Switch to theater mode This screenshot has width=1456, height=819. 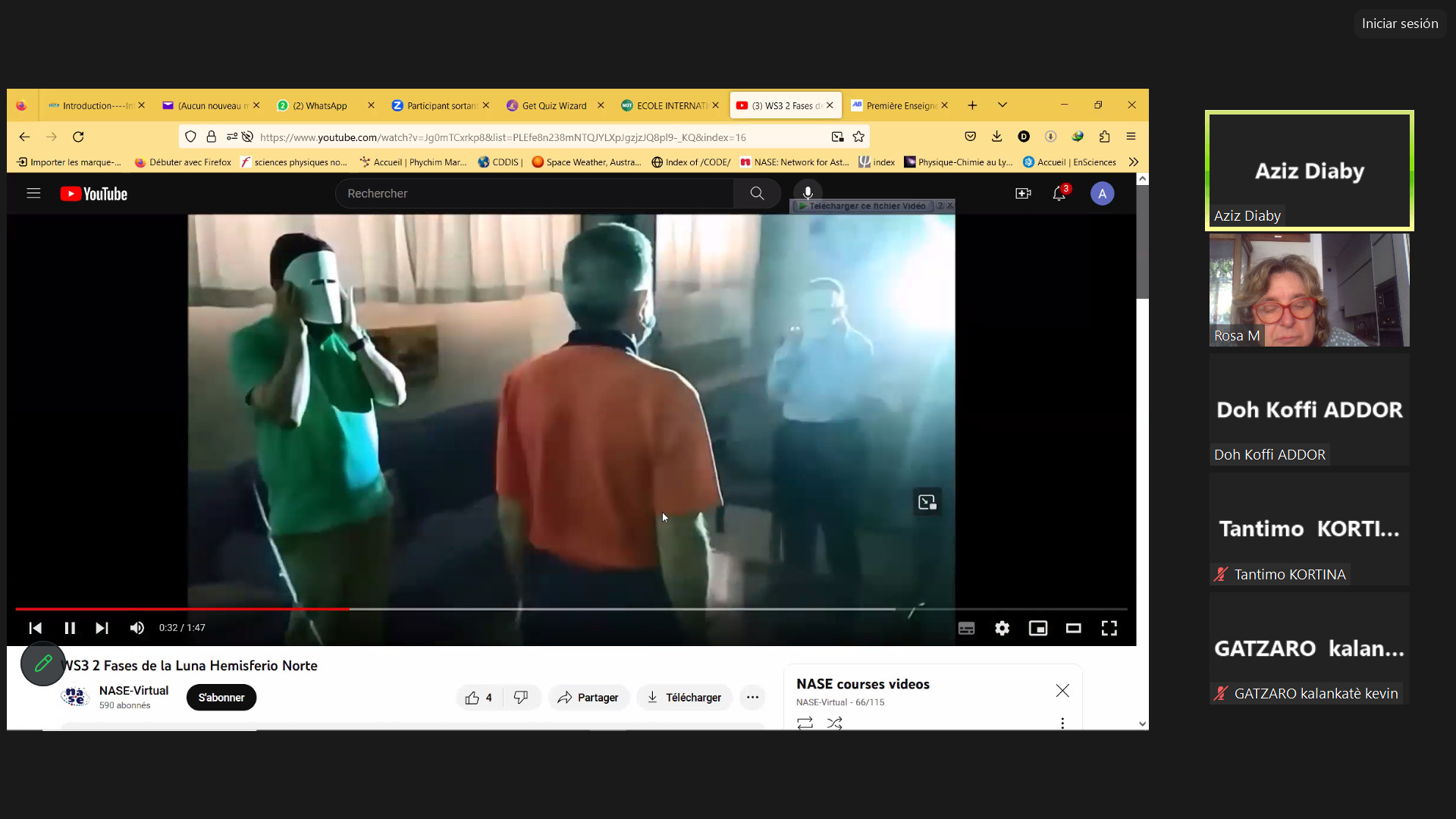pyautogui.click(x=1073, y=628)
